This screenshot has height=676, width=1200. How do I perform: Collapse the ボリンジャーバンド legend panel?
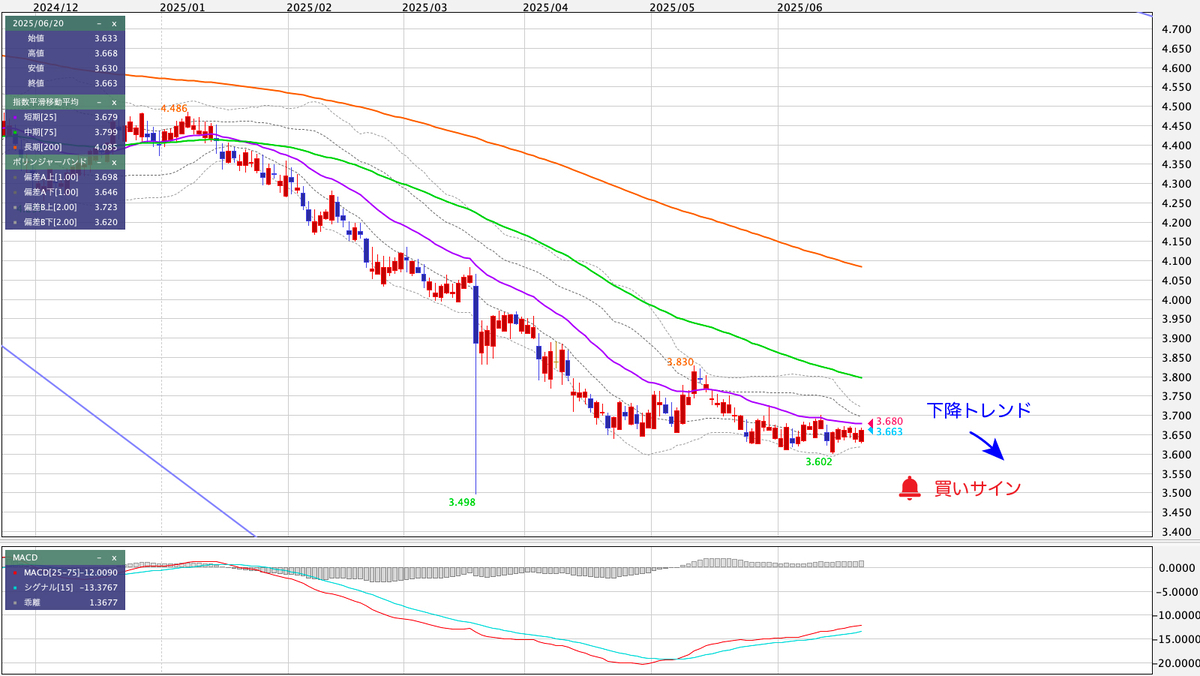tap(98, 161)
